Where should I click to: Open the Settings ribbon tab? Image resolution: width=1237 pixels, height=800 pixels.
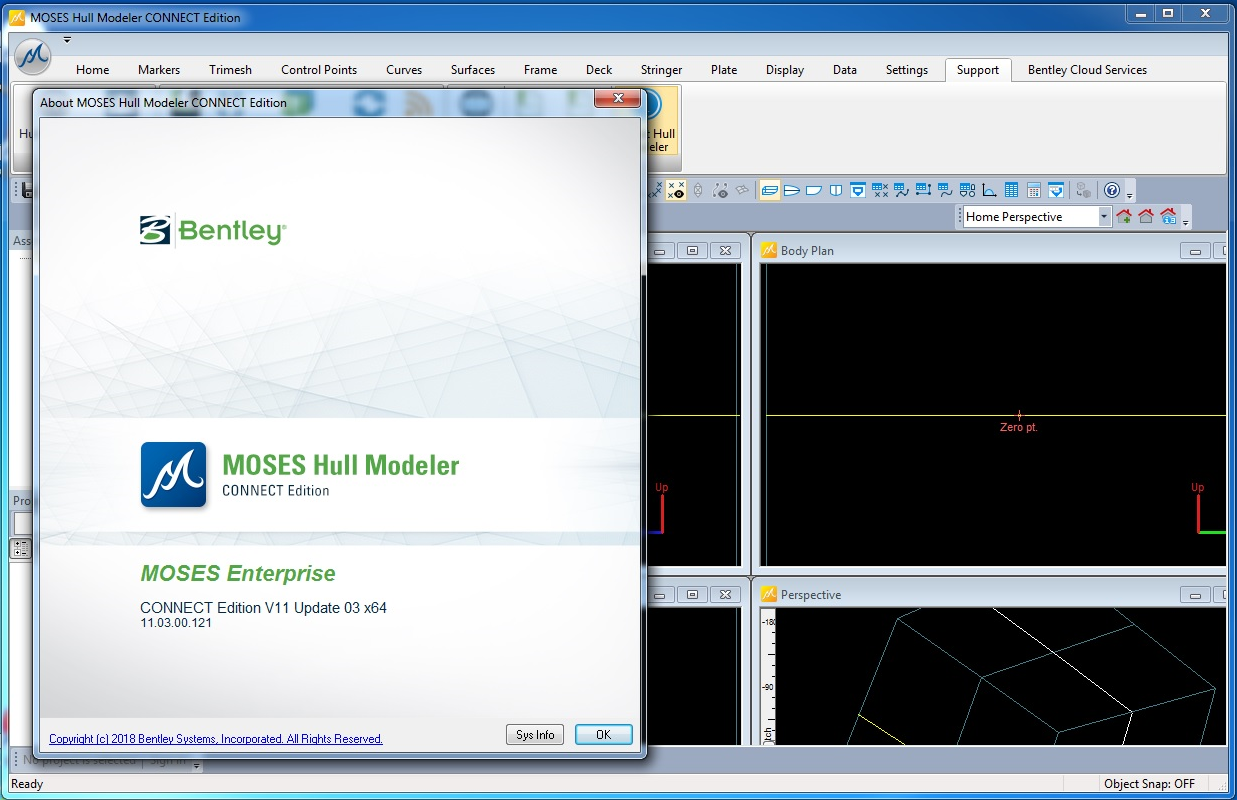[907, 70]
